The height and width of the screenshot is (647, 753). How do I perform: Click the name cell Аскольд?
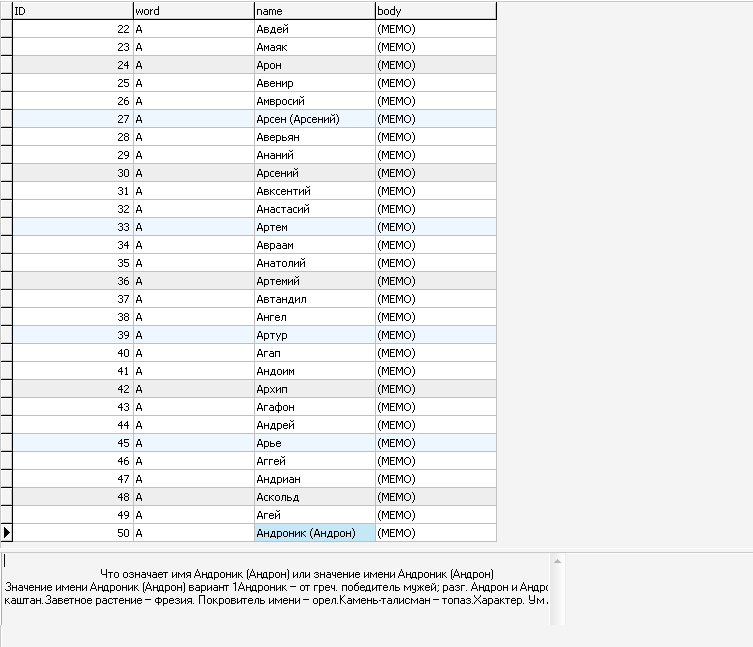point(314,497)
